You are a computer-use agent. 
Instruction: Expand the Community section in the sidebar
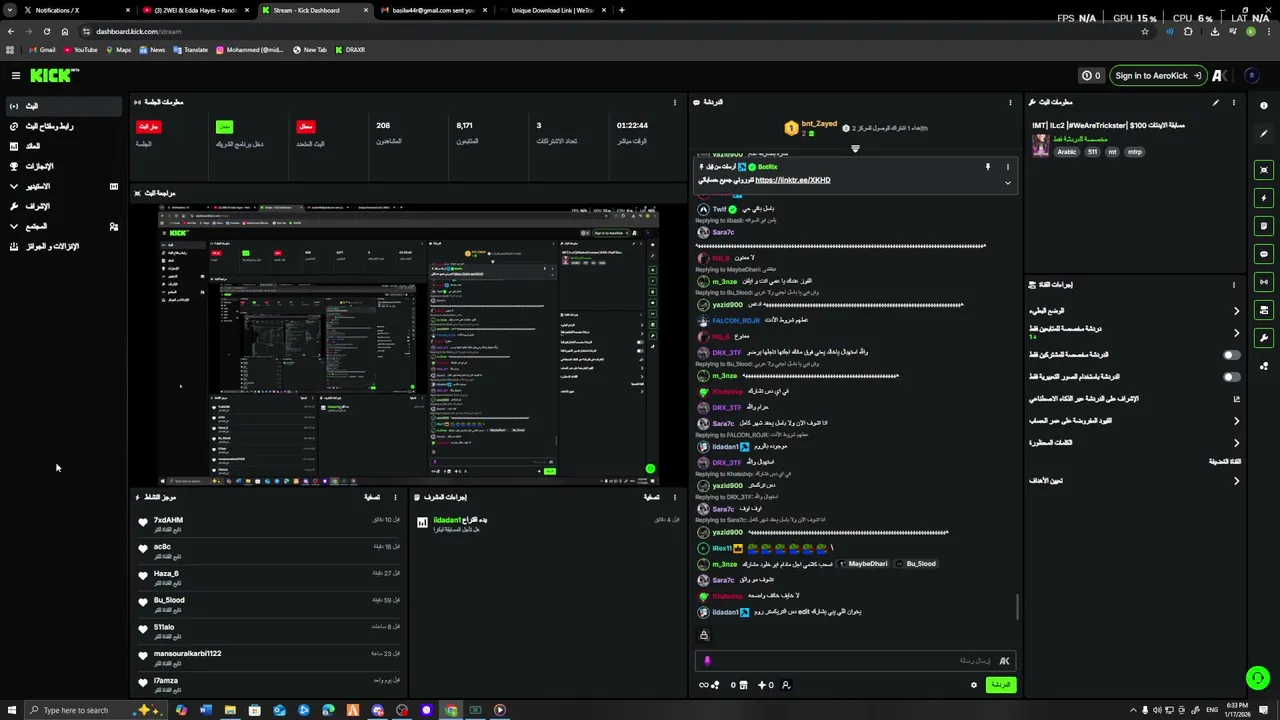pyautogui.click(x=14, y=226)
